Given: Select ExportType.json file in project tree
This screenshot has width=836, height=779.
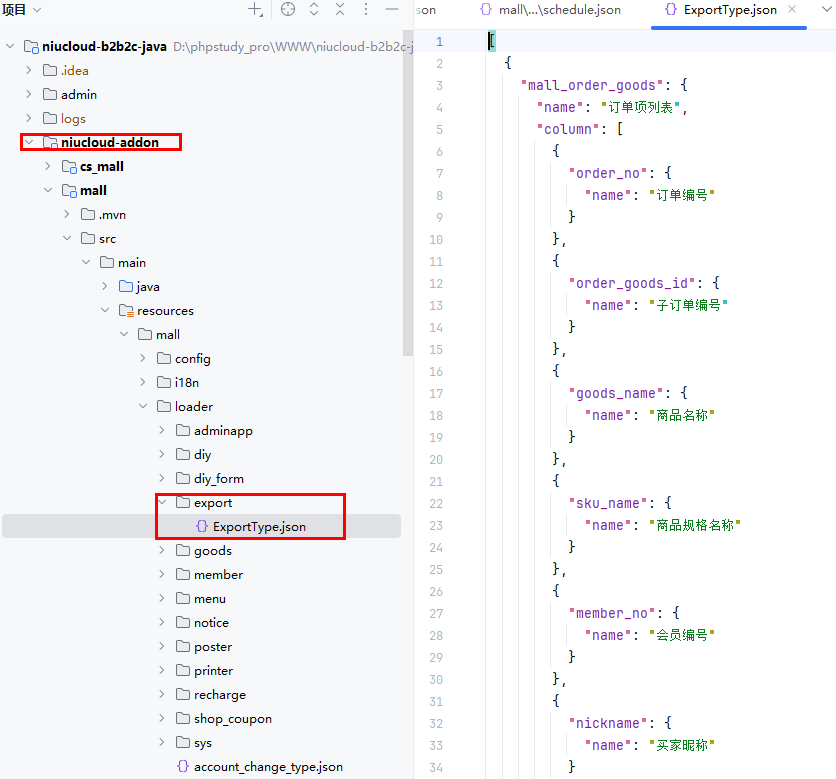Looking at the screenshot, I should click(259, 527).
